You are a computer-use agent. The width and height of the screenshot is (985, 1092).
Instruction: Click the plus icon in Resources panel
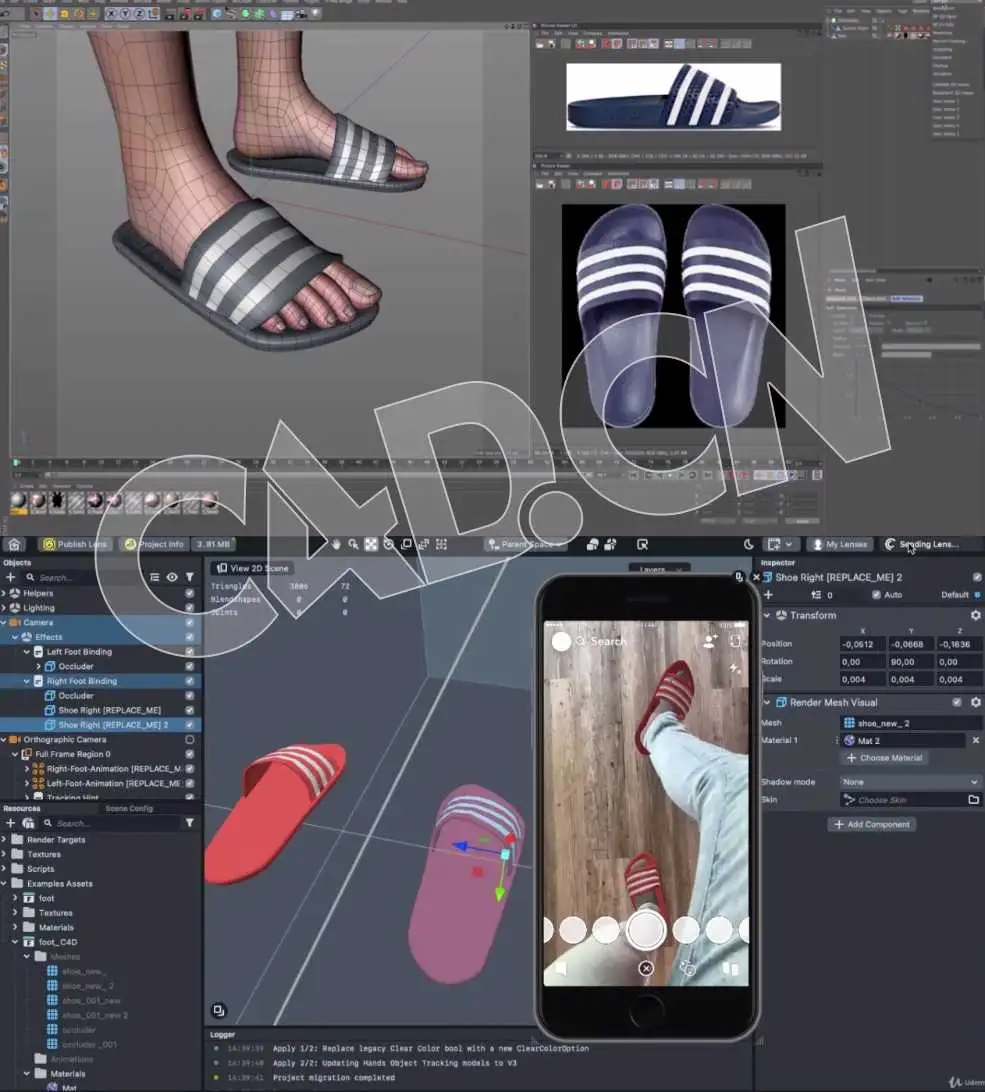[10, 822]
